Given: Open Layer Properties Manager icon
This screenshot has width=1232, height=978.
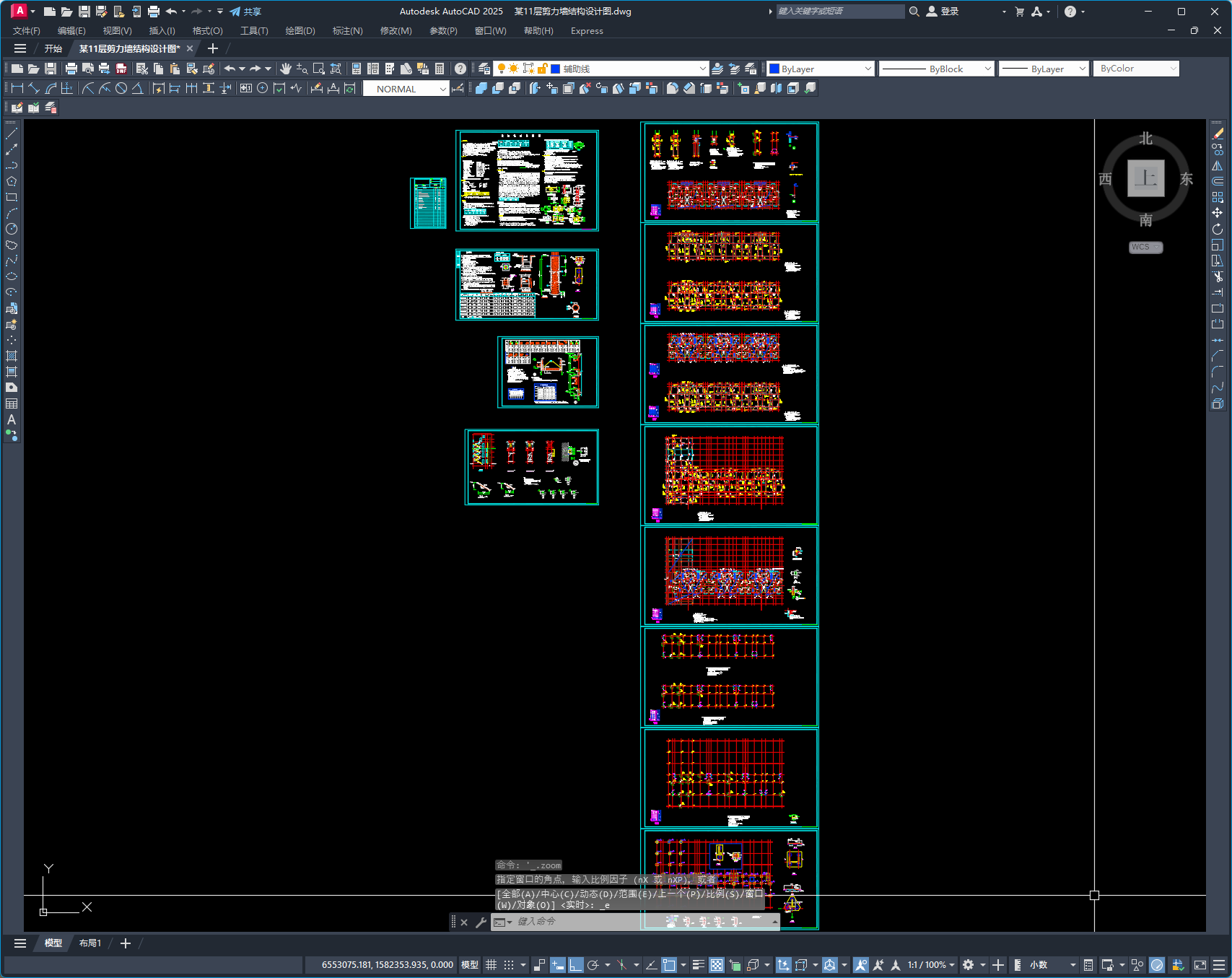Looking at the screenshot, I should pyautogui.click(x=484, y=69).
